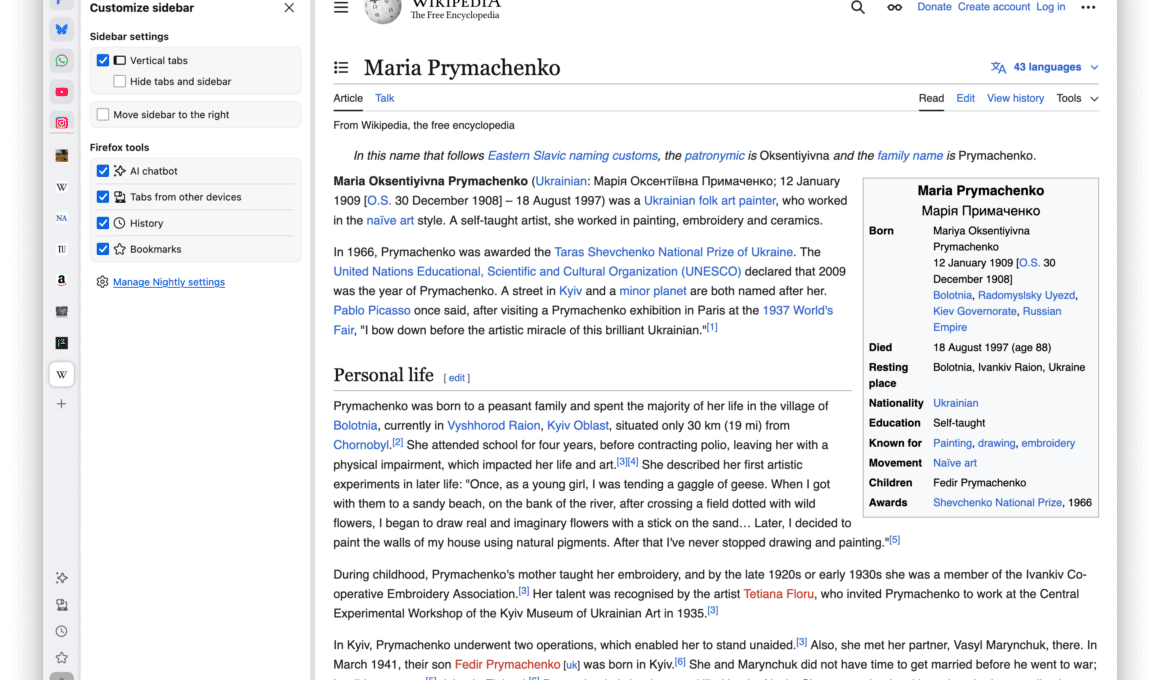Click the uk interlanguage link after Fedir Prymachenko

[x=571, y=665]
